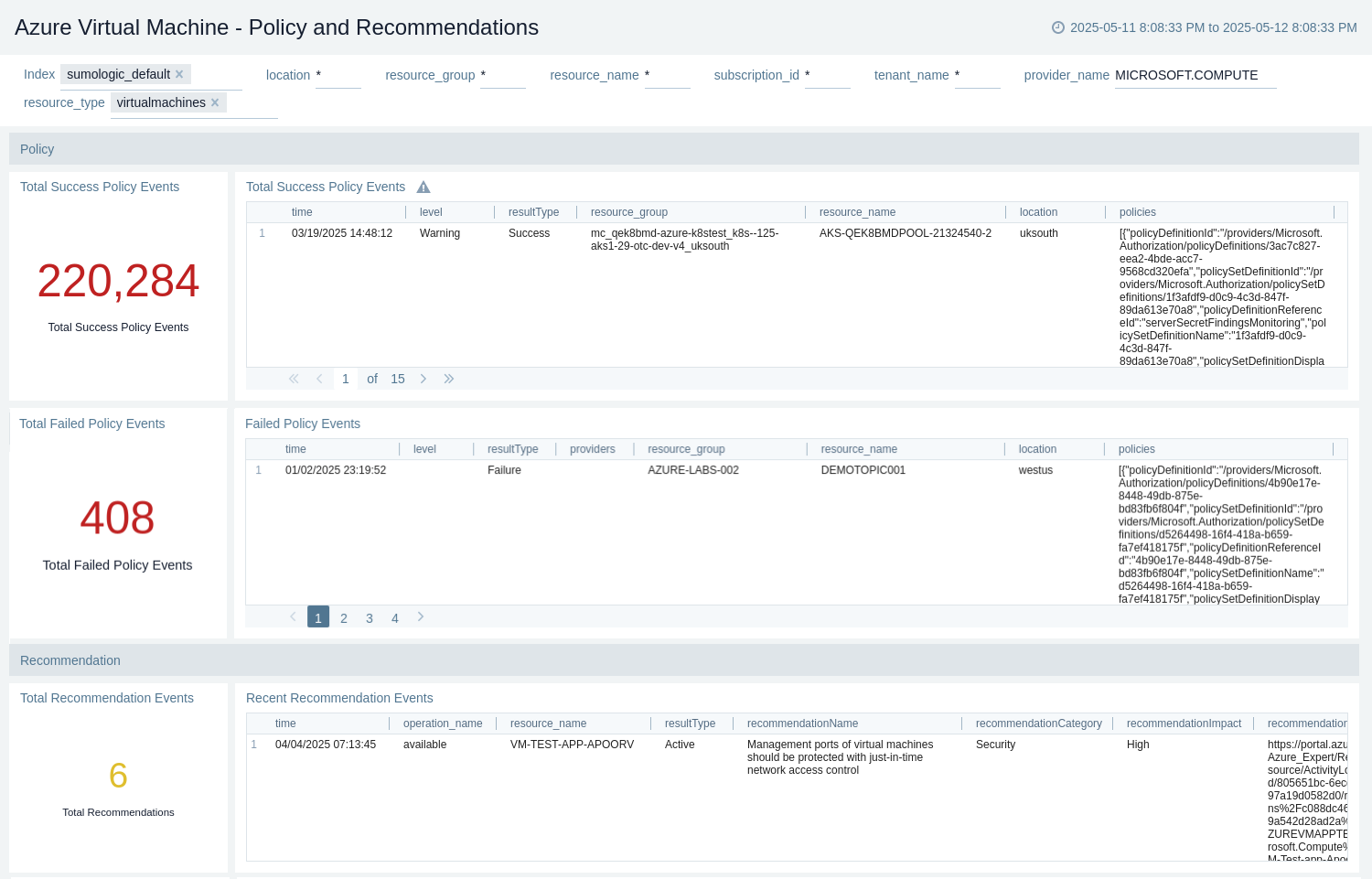1372x879 pixels.
Task: Click the resource_group filter field
Action: [503, 75]
